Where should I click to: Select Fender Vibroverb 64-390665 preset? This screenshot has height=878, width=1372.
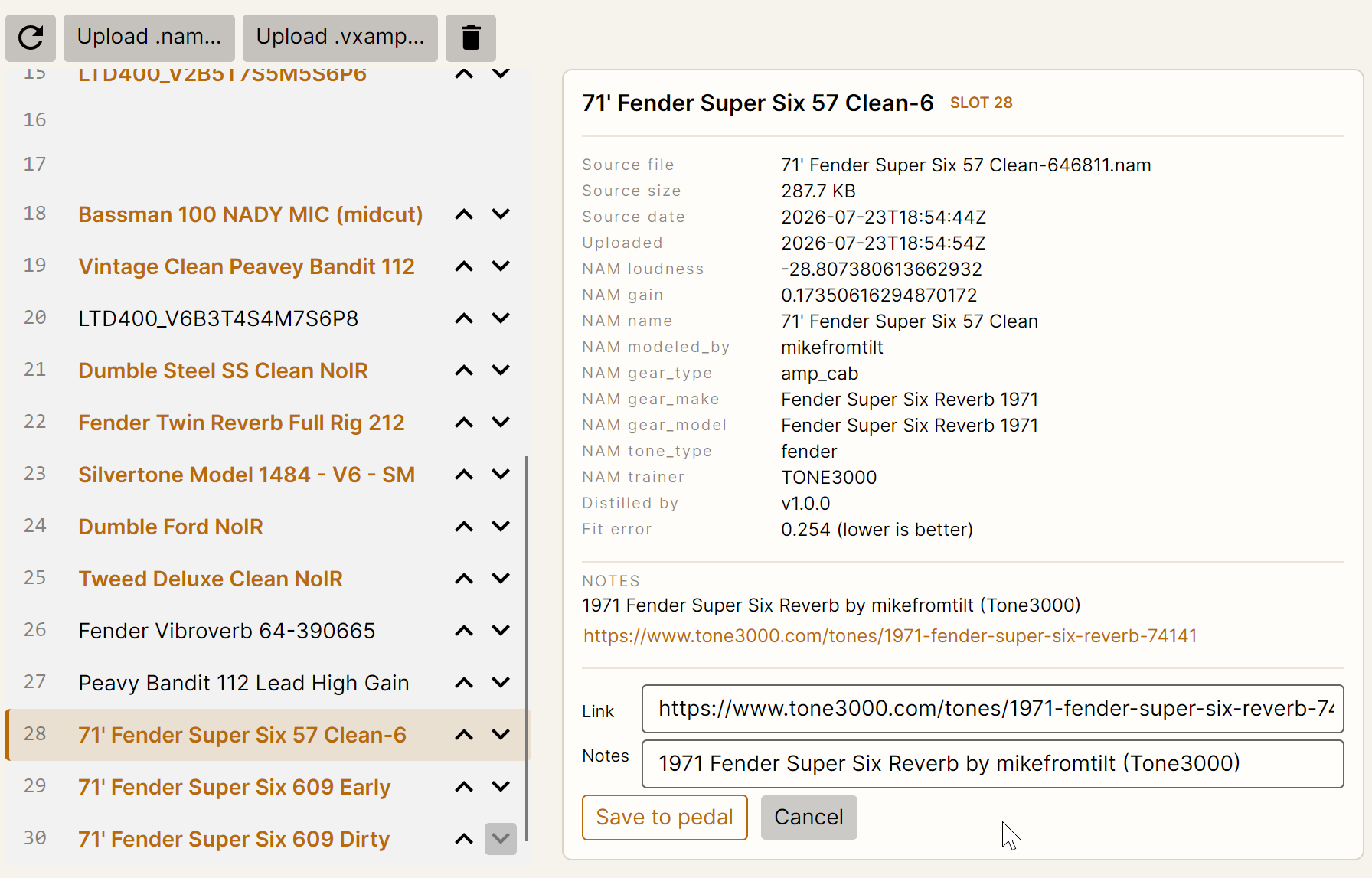(227, 631)
